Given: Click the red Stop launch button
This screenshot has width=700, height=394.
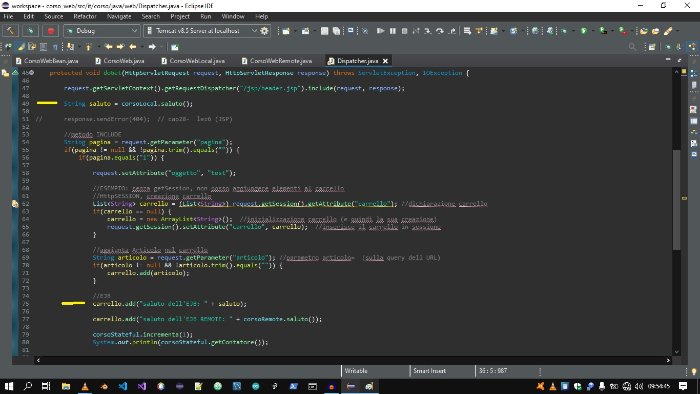Looking at the screenshot, I should click(50, 31).
